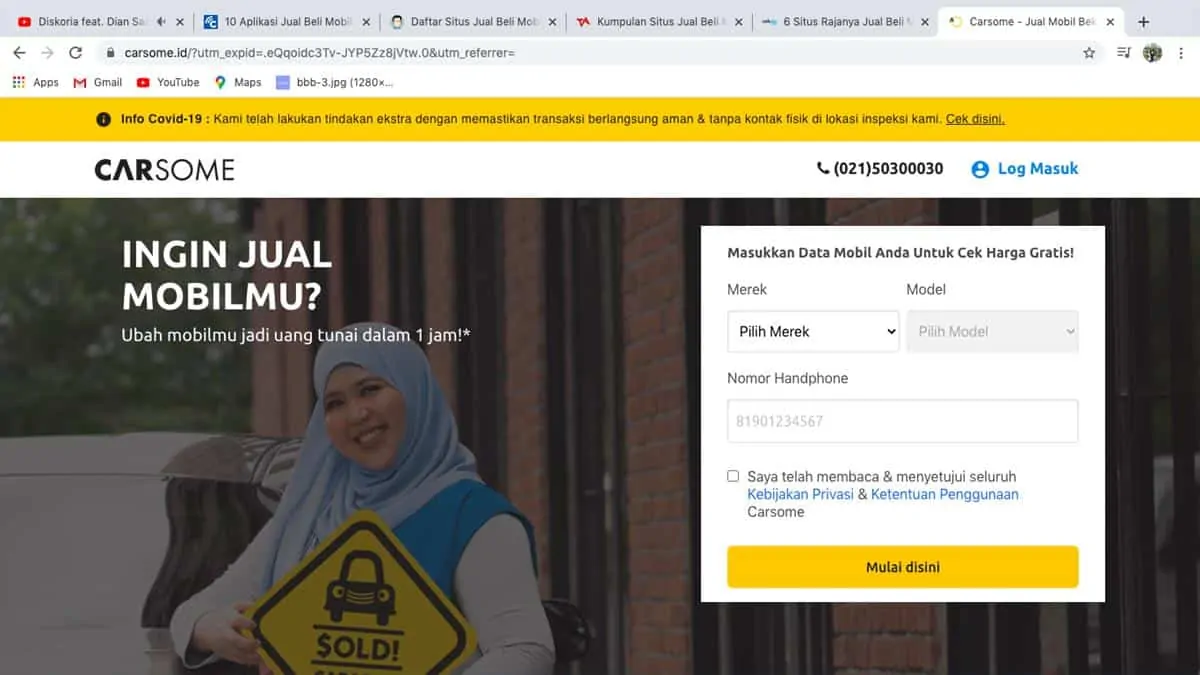Open a new browser tab
This screenshot has height=675, width=1200.
[x=1144, y=22]
